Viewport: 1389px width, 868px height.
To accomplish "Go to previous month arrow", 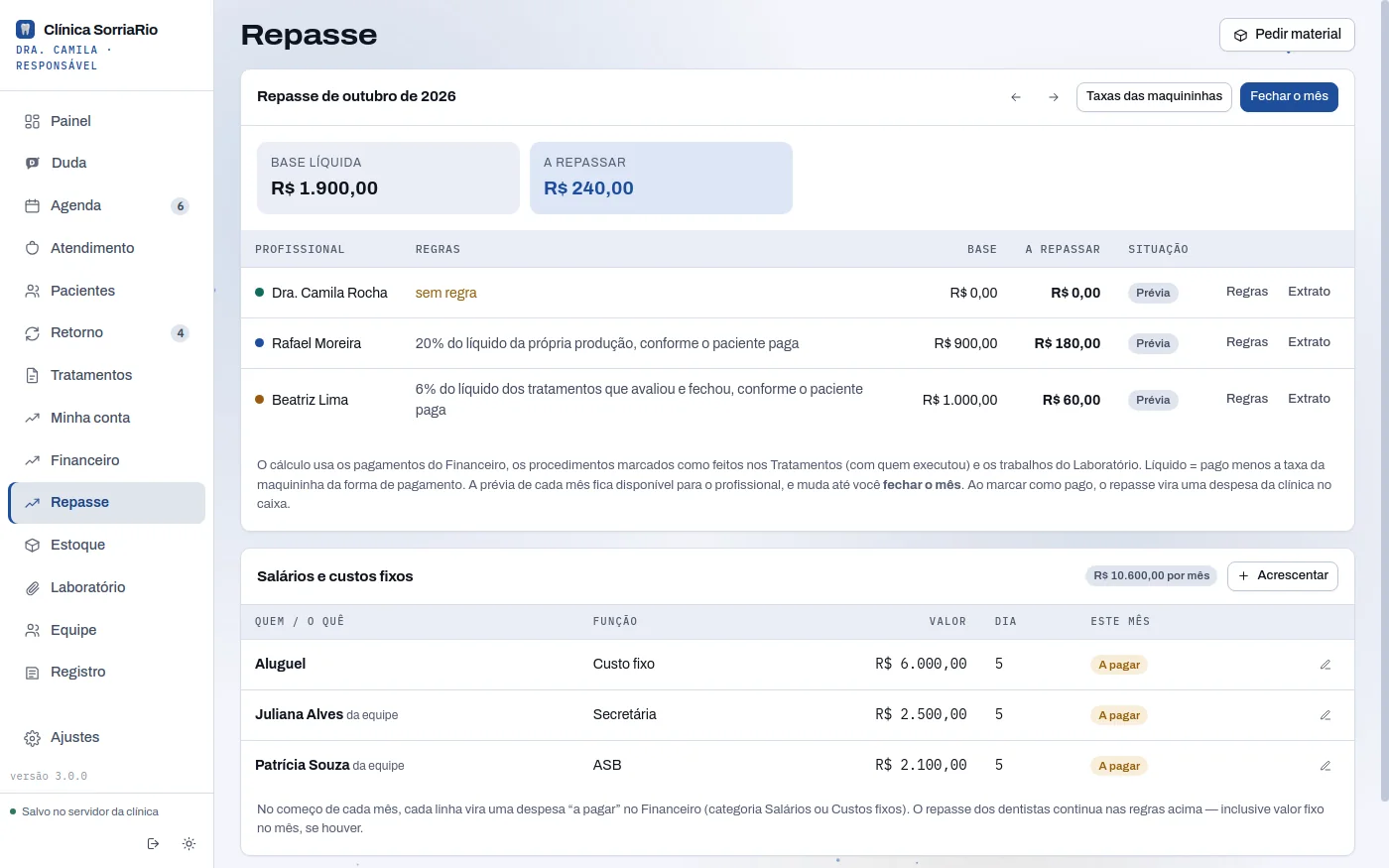I will pyautogui.click(x=1016, y=97).
